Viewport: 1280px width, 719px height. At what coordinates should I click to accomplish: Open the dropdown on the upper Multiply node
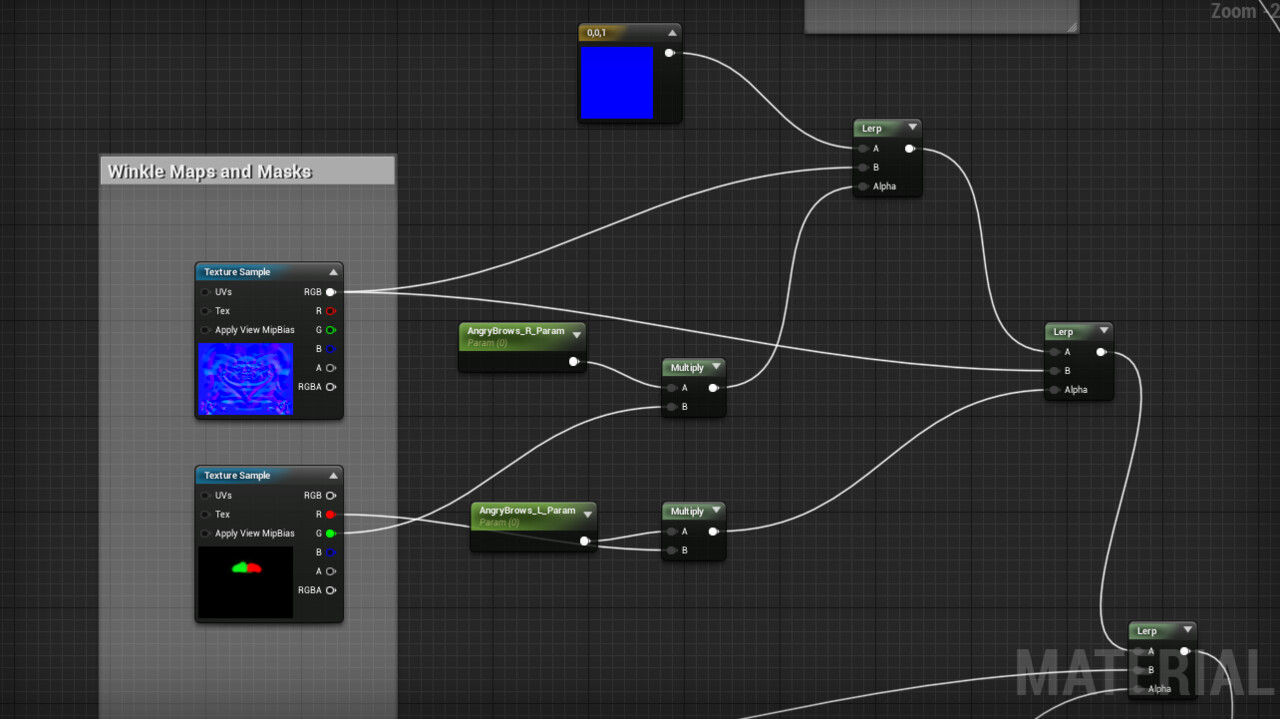(x=716, y=367)
